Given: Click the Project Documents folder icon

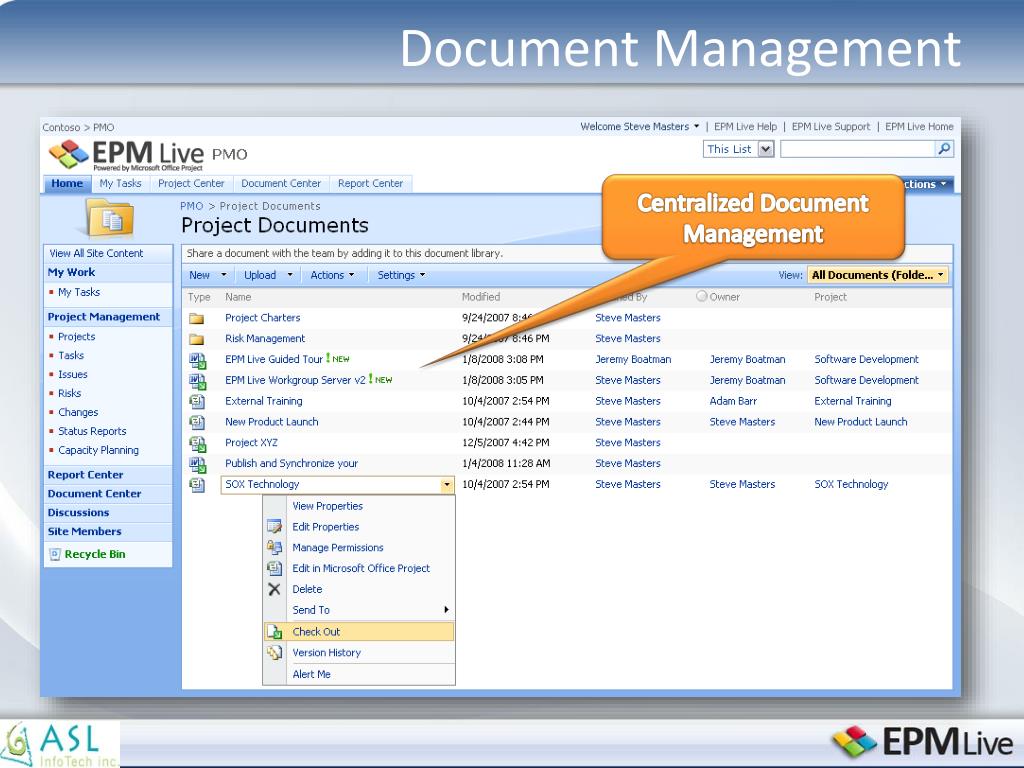Looking at the screenshot, I should click(x=110, y=219).
